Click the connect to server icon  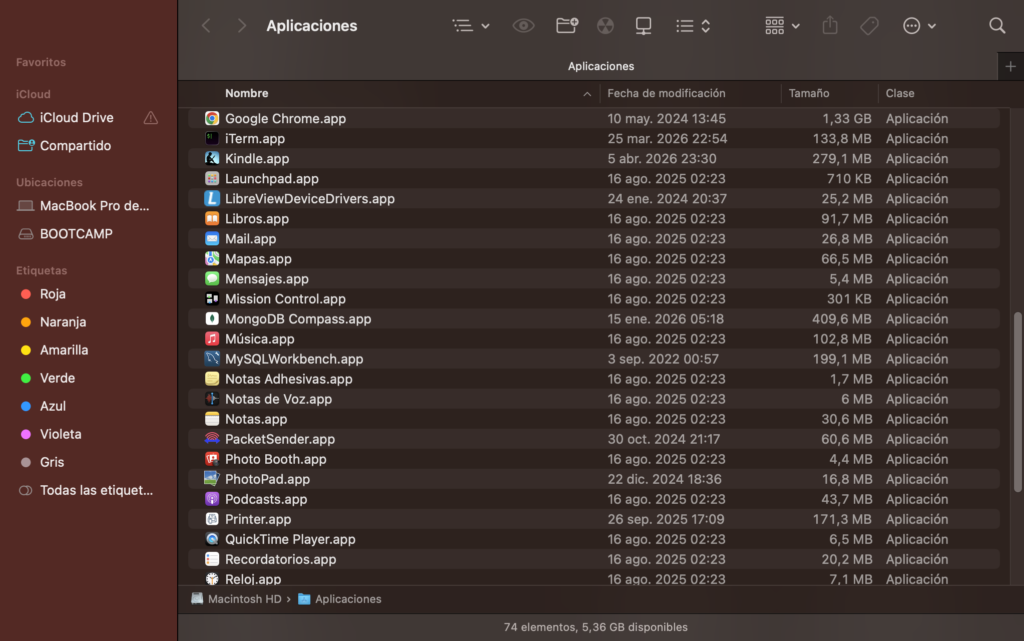[x=644, y=26]
